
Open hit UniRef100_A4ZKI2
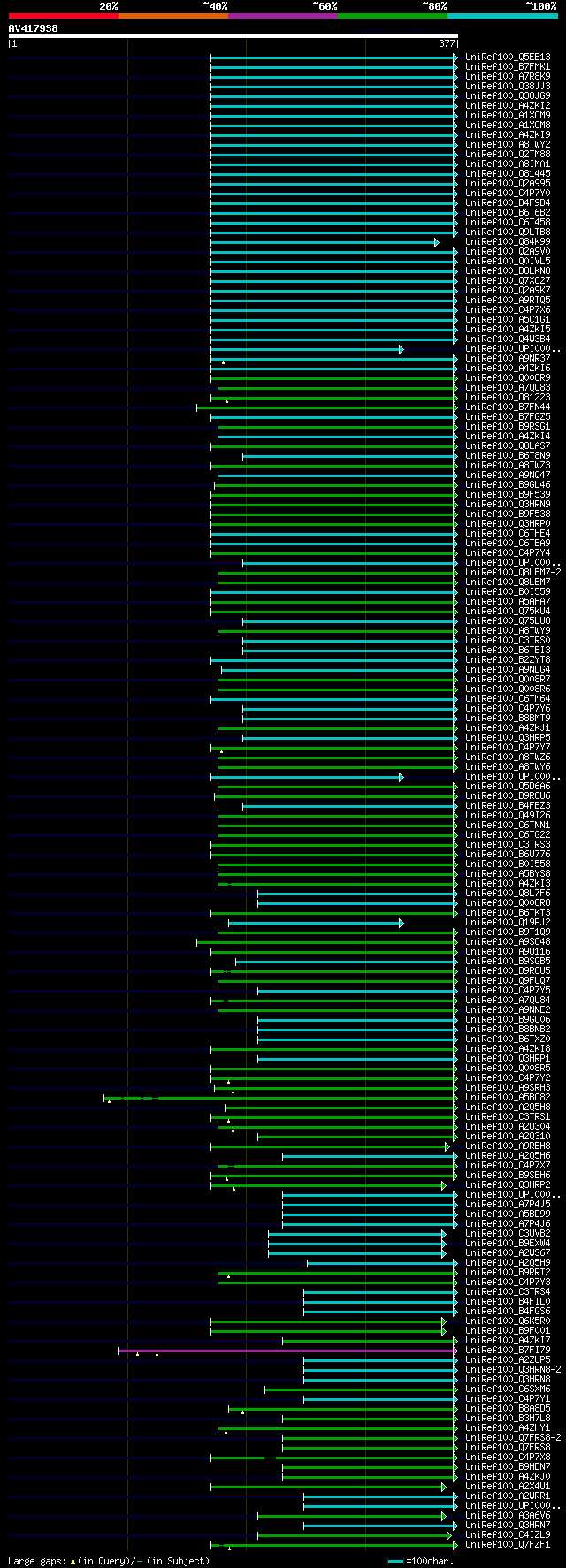click(508, 105)
